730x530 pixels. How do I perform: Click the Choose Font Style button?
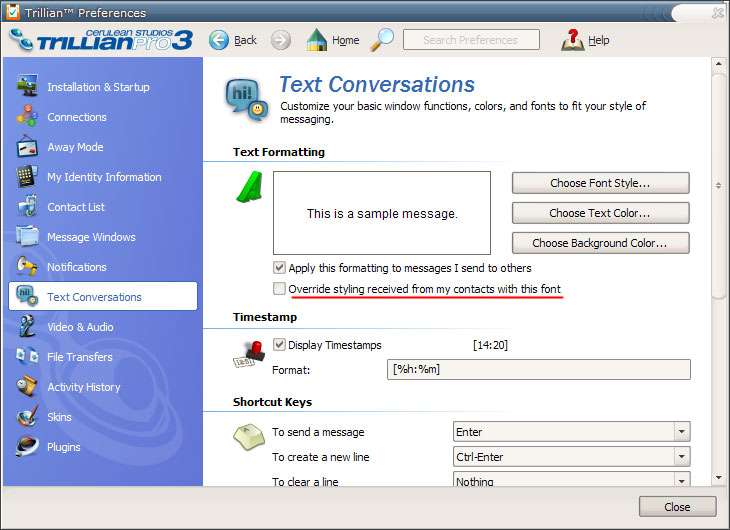pos(601,183)
